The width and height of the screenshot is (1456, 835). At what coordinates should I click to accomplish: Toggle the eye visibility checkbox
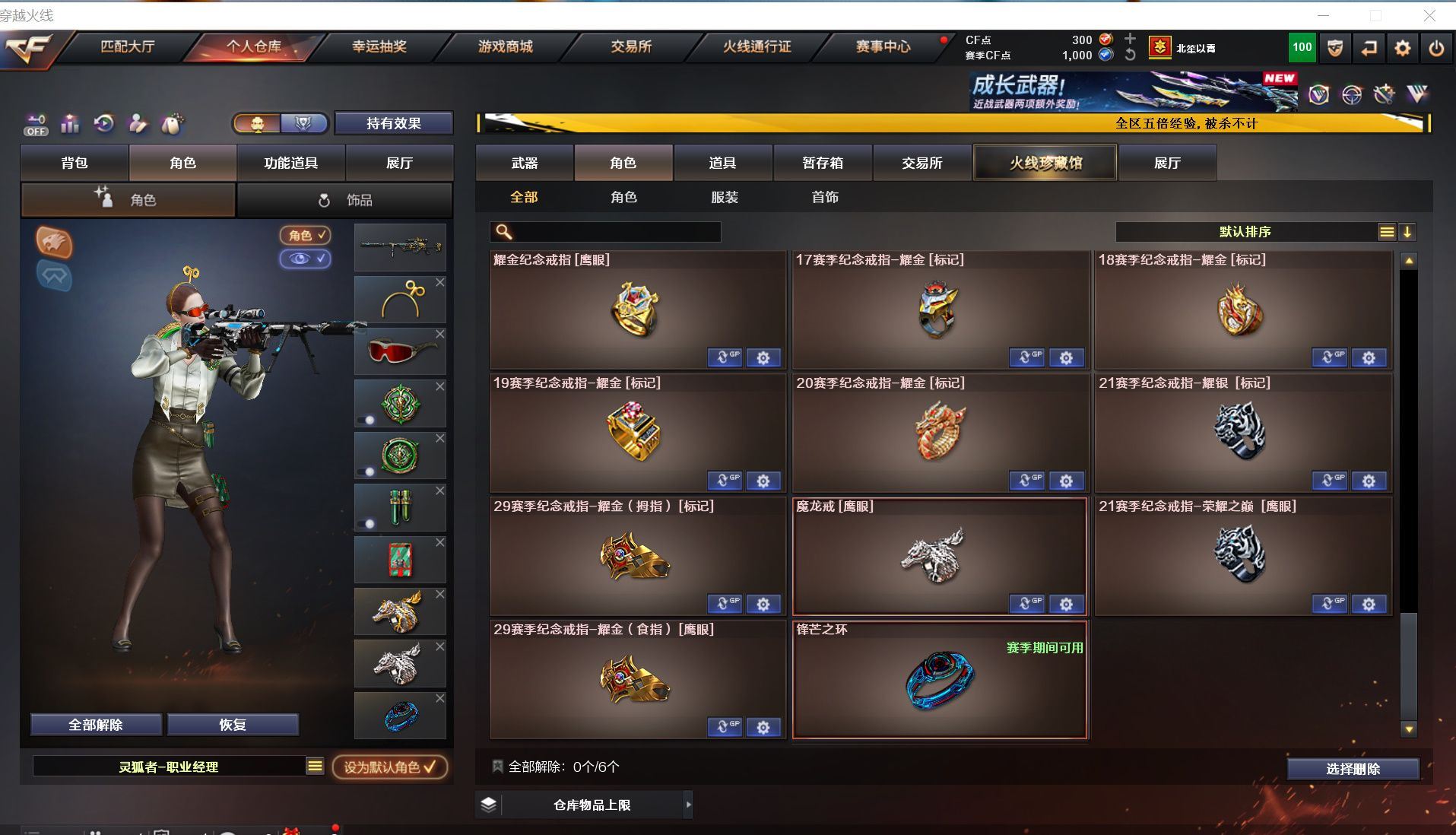[x=306, y=259]
